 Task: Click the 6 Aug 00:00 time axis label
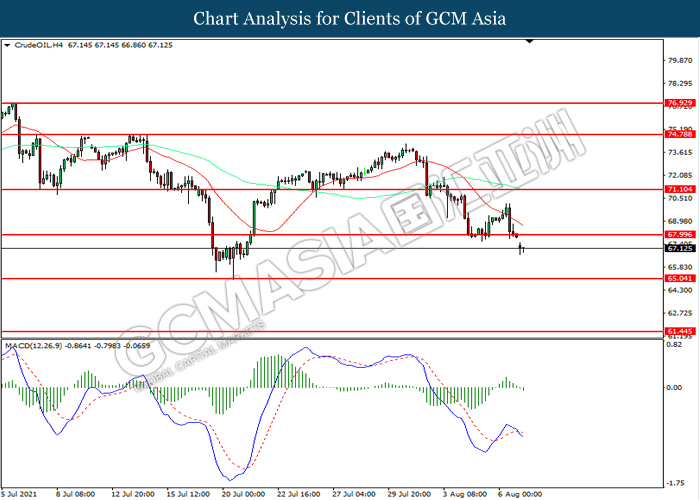click(520, 494)
